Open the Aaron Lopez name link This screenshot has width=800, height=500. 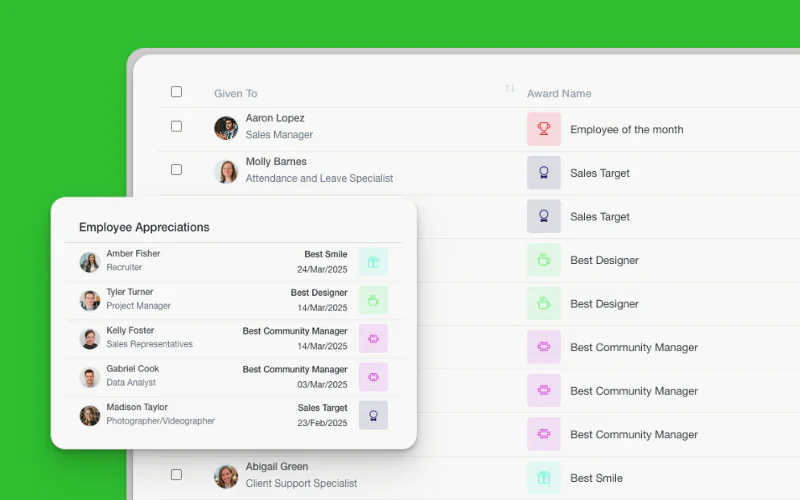point(275,118)
